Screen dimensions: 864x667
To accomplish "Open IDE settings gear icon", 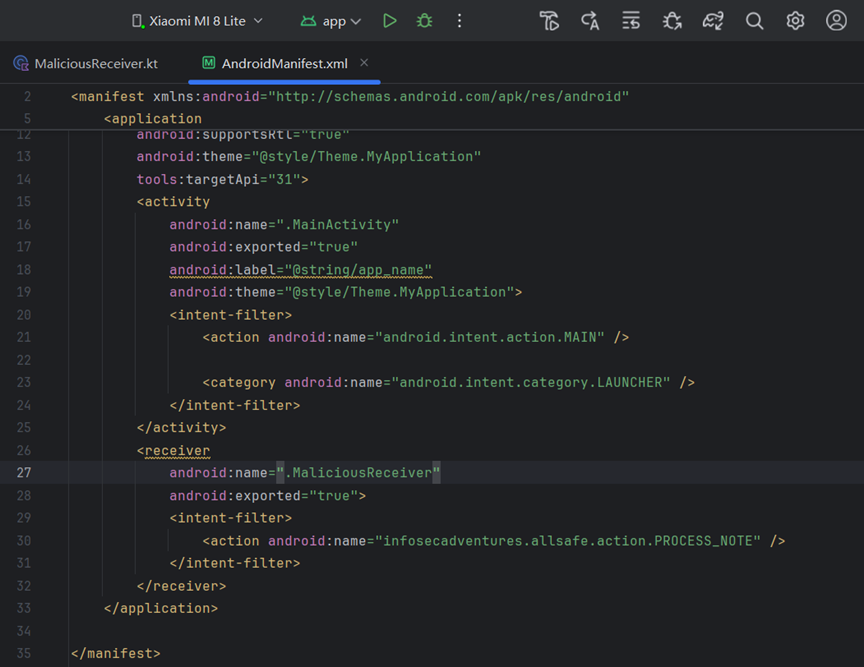I will click(x=795, y=21).
